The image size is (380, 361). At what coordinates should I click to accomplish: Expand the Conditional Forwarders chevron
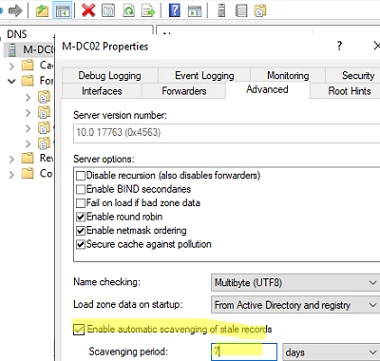(12, 174)
